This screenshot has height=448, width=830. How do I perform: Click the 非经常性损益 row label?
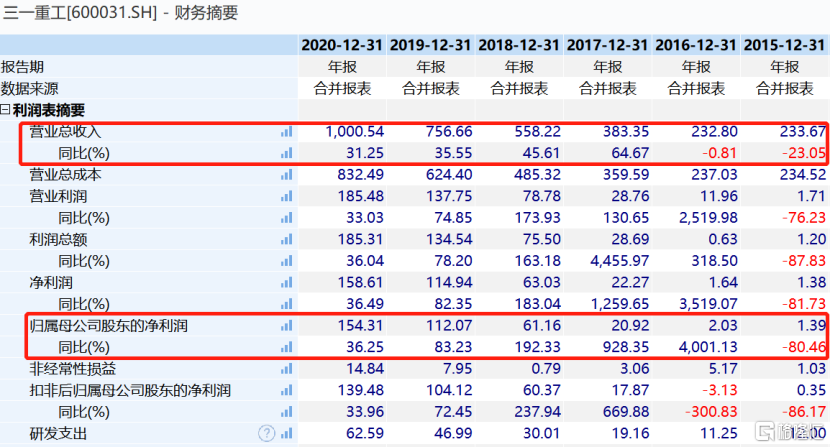(x=73, y=369)
